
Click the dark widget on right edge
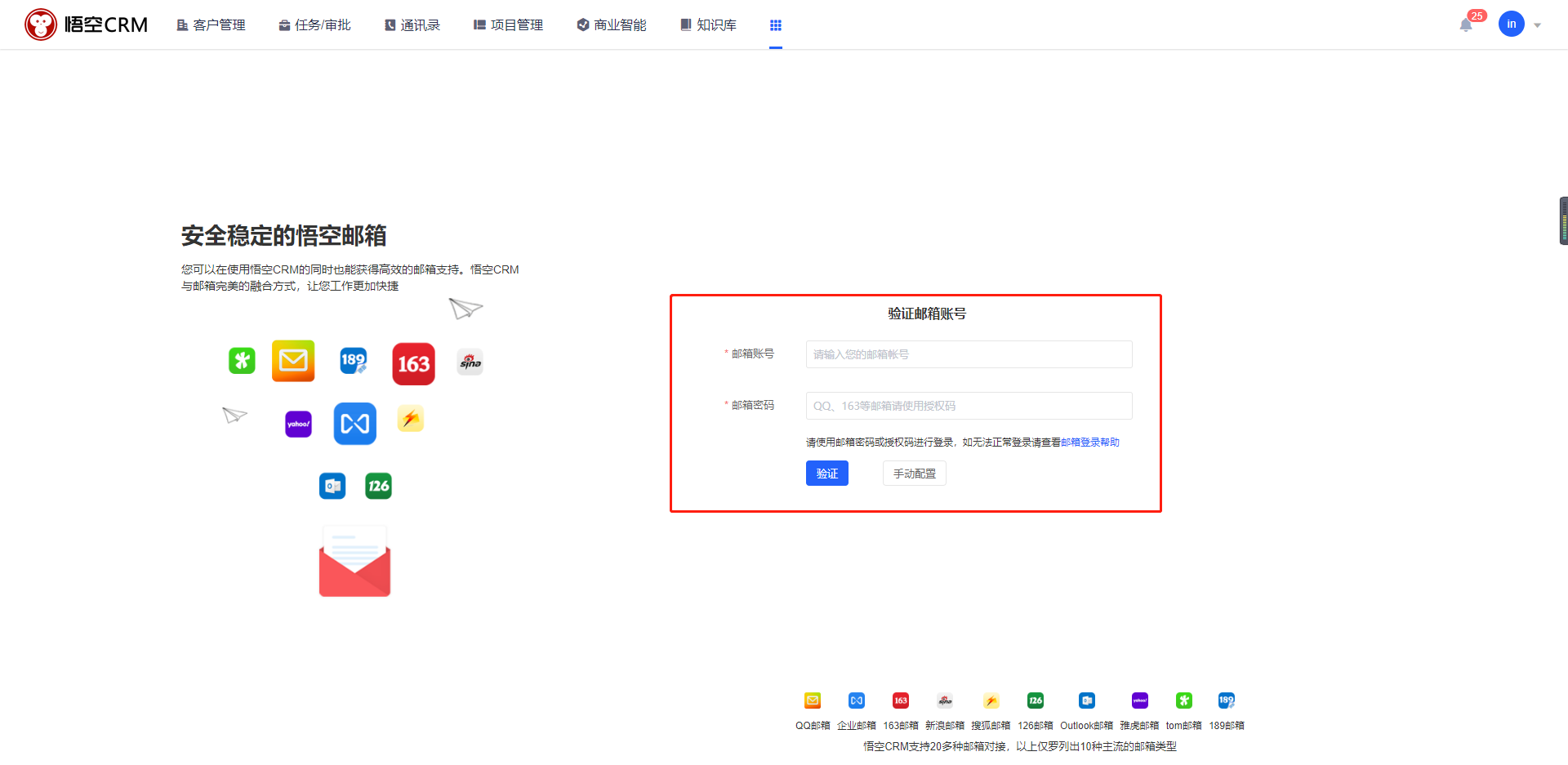(x=1563, y=220)
